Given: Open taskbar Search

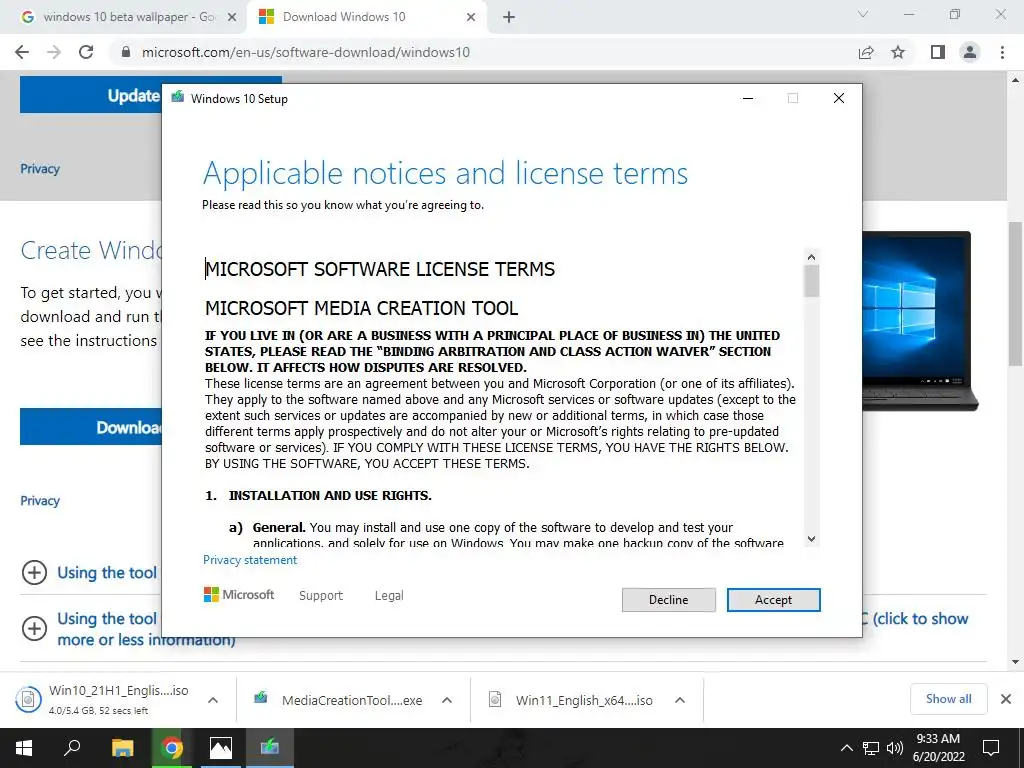Looking at the screenshot, I should [72, 748].
